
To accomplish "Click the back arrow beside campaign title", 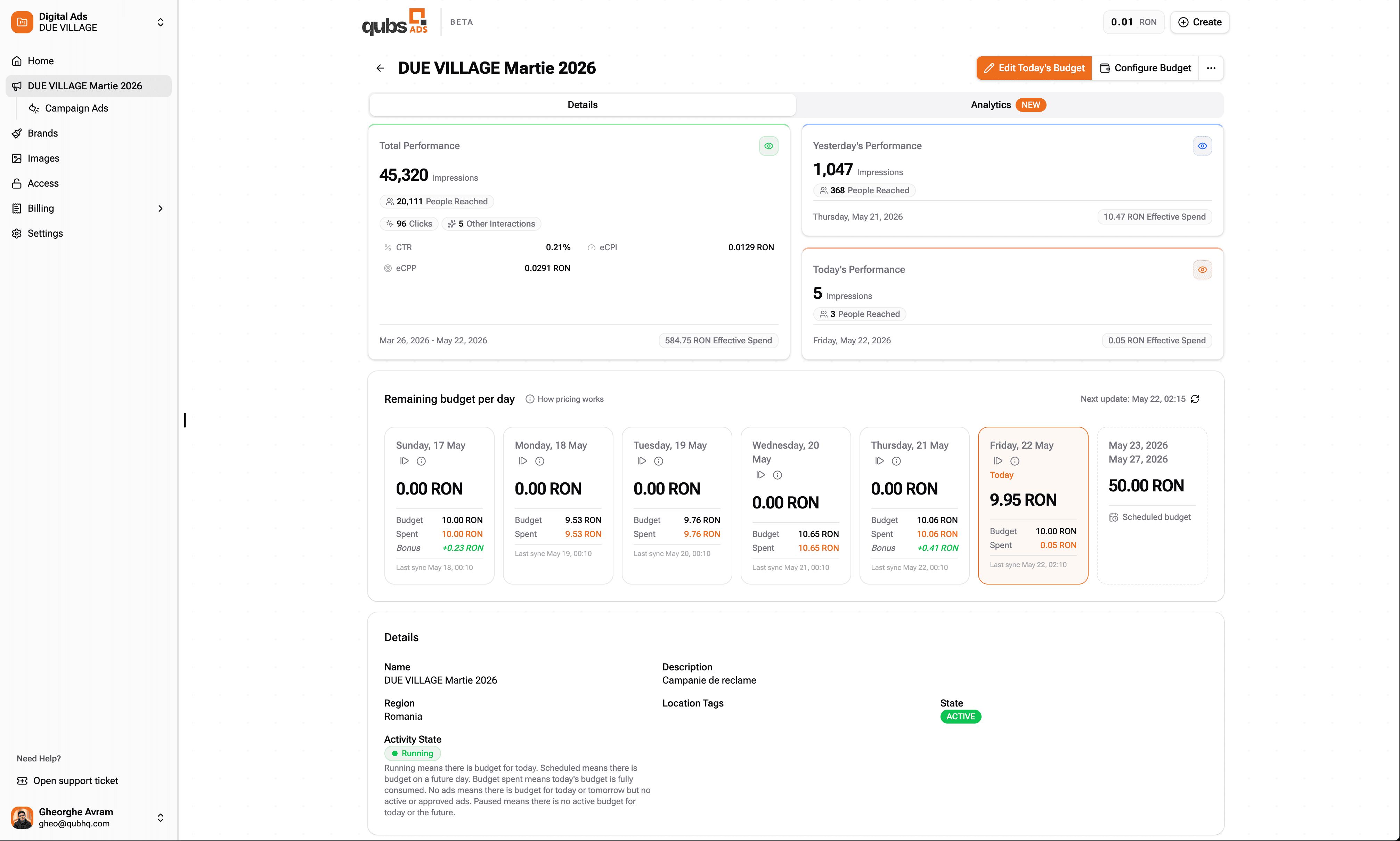I will (x=380, y=68).
